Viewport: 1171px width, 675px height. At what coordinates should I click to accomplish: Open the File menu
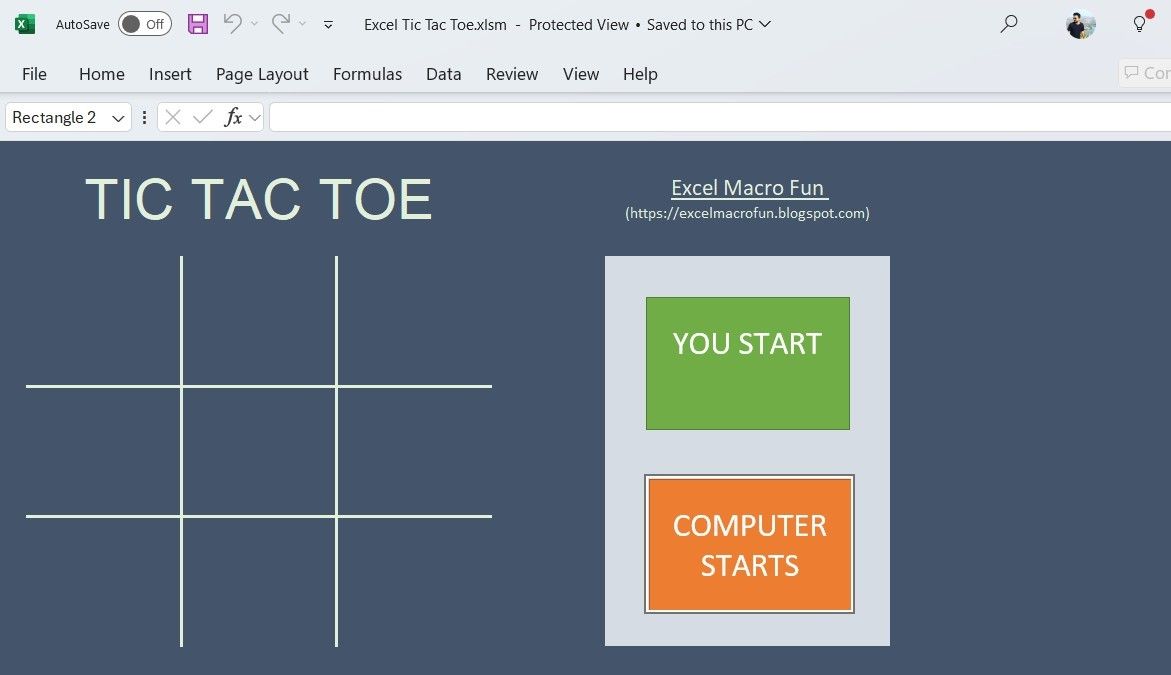pyautogui.click(x=34, y=74)
